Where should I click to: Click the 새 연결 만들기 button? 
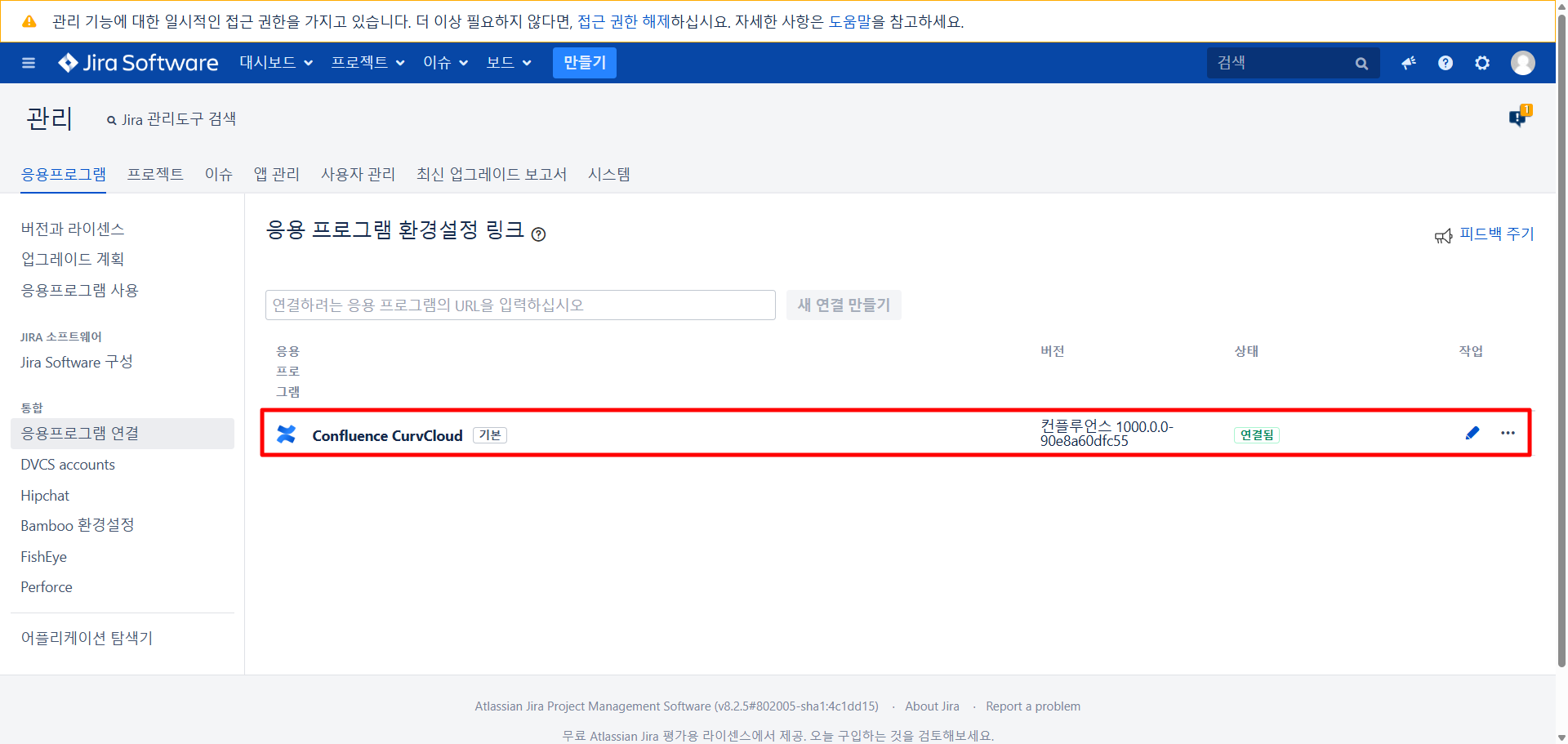[x=844, y=305]
